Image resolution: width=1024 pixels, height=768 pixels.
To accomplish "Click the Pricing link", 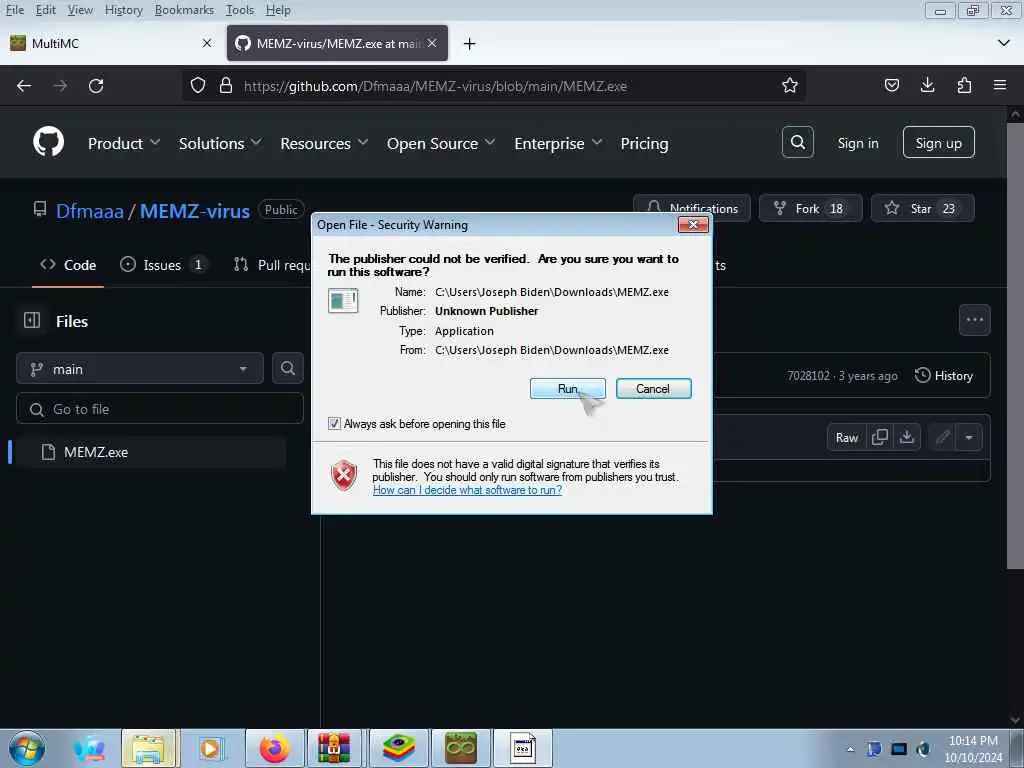I will point(644,143).
